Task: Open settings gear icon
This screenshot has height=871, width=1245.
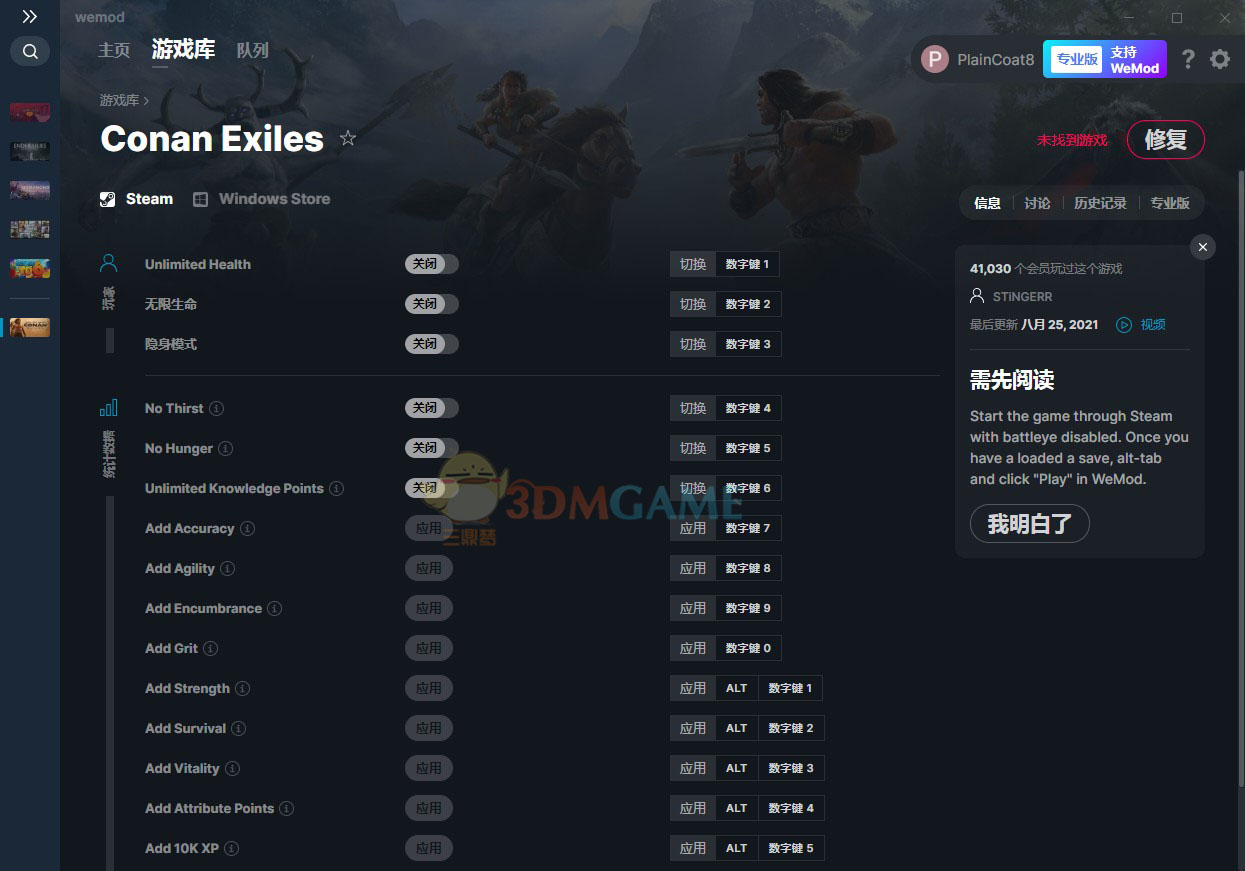Action: (x=1220, y=59)
